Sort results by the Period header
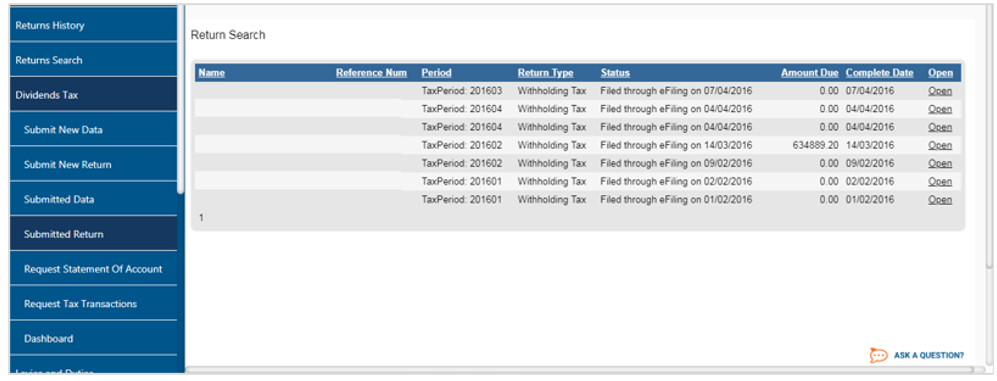 (x=436, y=73)
